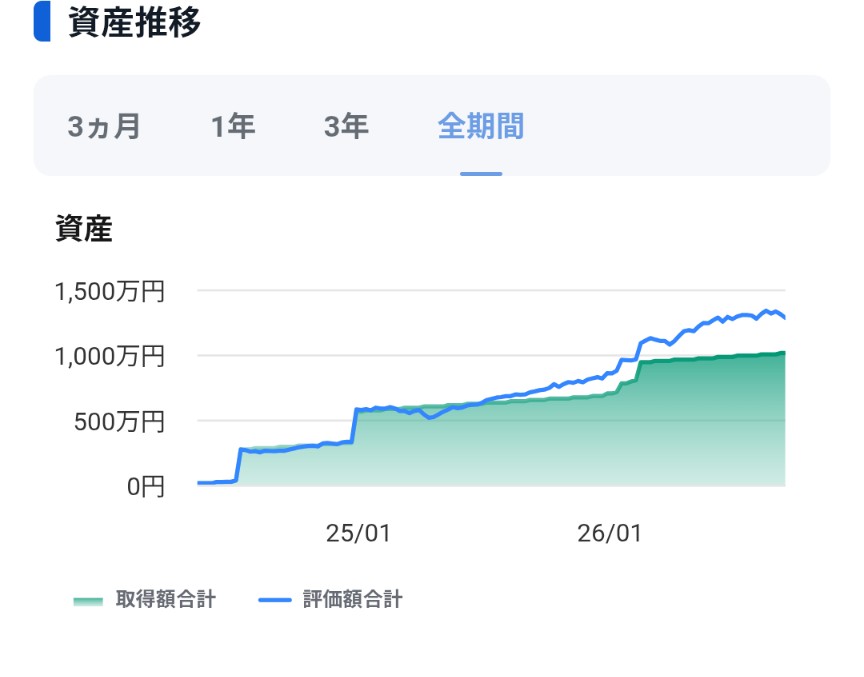This screenshot has width=864, height=677.
Task: Toggle the 評価額合計 legend entry
Action: coord(331,599)
